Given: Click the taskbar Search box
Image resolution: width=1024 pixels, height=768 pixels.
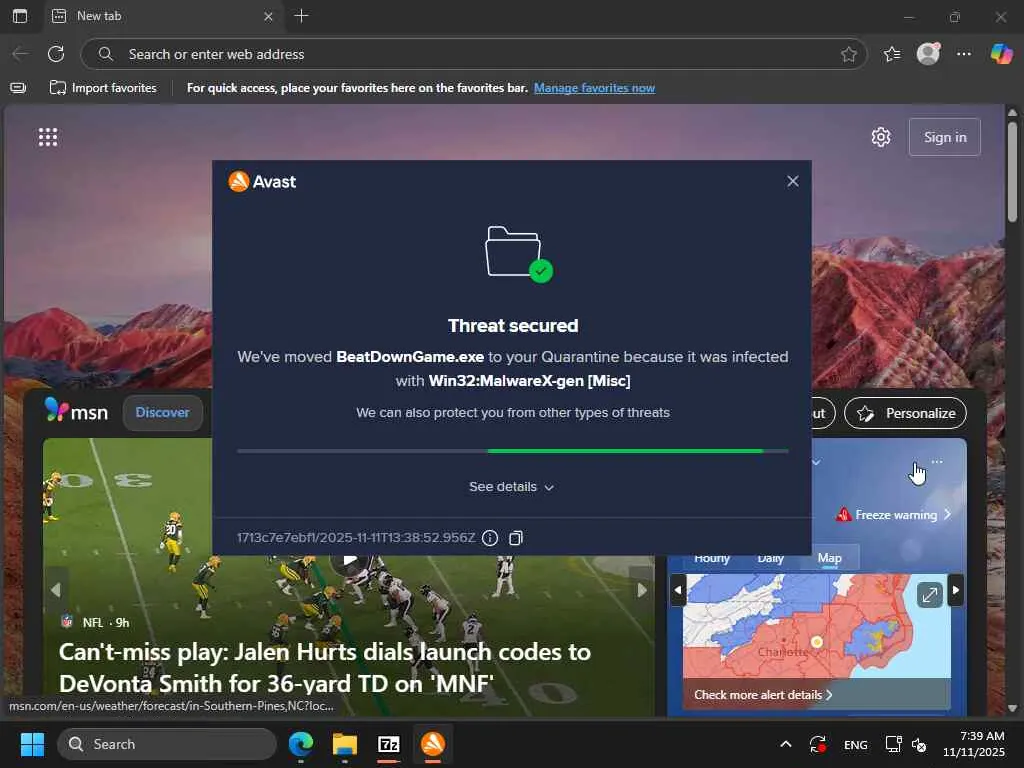Looking at the screenshot, I should [167, 744].
